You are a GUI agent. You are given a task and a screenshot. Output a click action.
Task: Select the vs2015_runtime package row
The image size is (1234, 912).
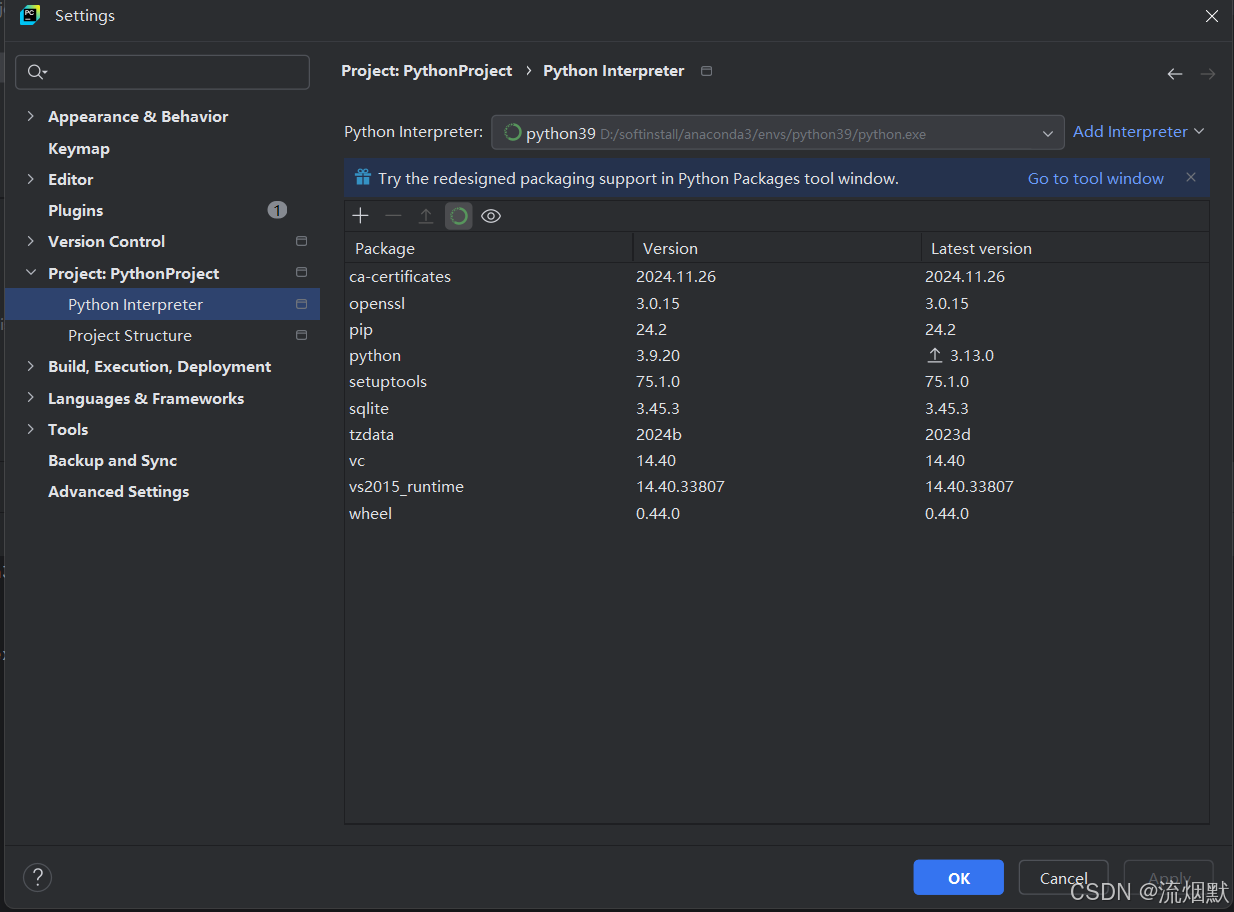[x=777, y=487]
